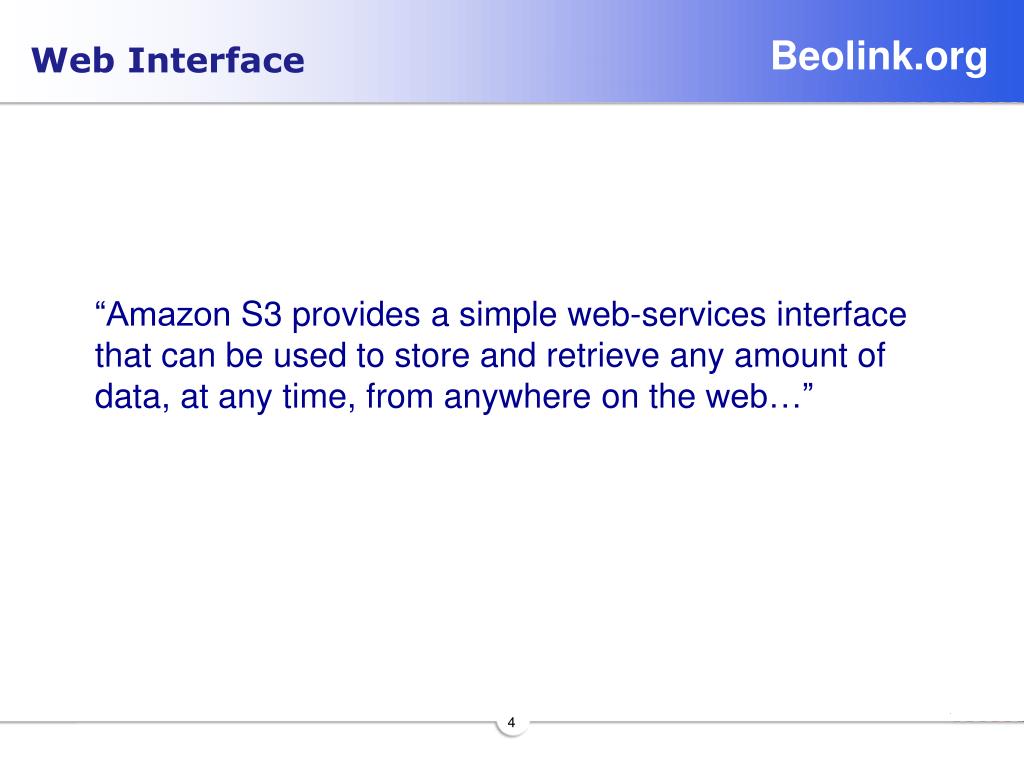Click the blue gradient header bar center
Image resolution: width=1024 pixels, height=768 pixels.
(512, 50)
